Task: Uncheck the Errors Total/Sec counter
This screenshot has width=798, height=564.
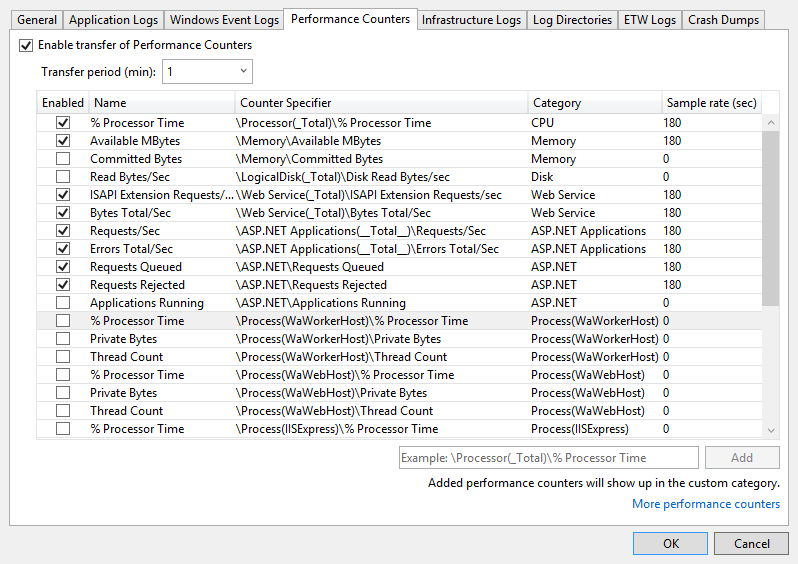Action: (x=63, y=248)
